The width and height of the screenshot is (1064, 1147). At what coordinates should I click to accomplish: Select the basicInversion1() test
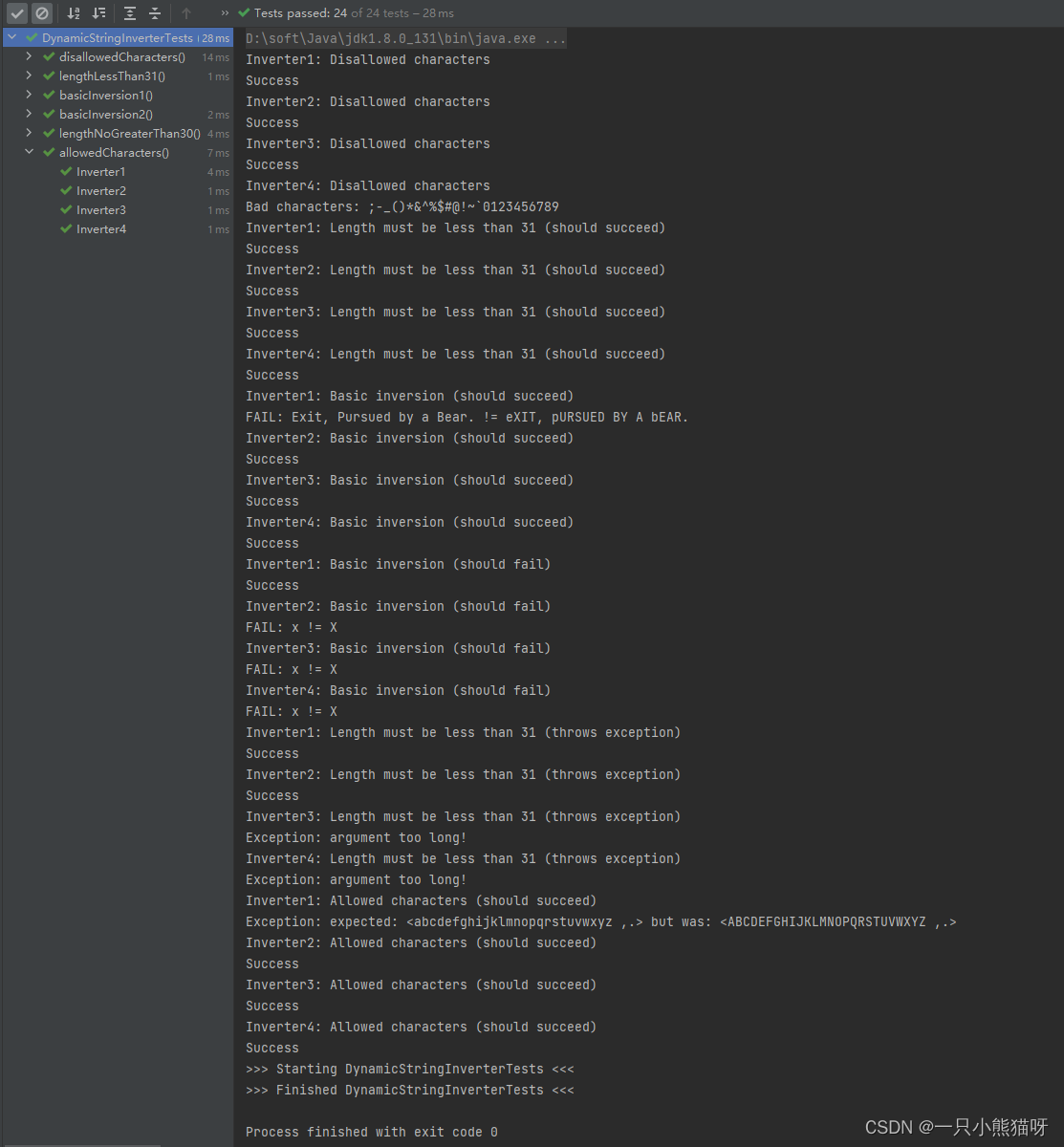pyautogui.click(x=105, y=96)
